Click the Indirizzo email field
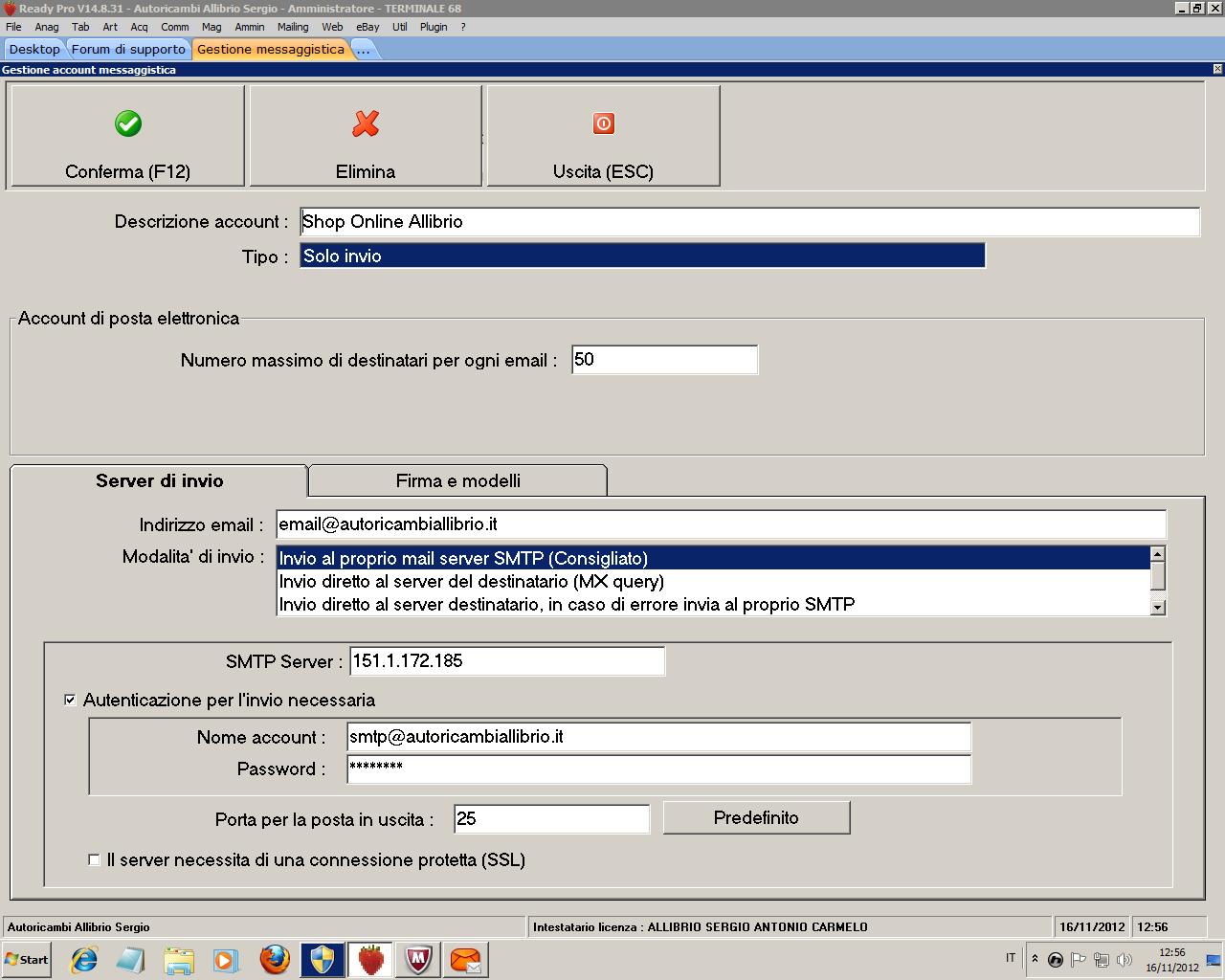 point(721,524)
